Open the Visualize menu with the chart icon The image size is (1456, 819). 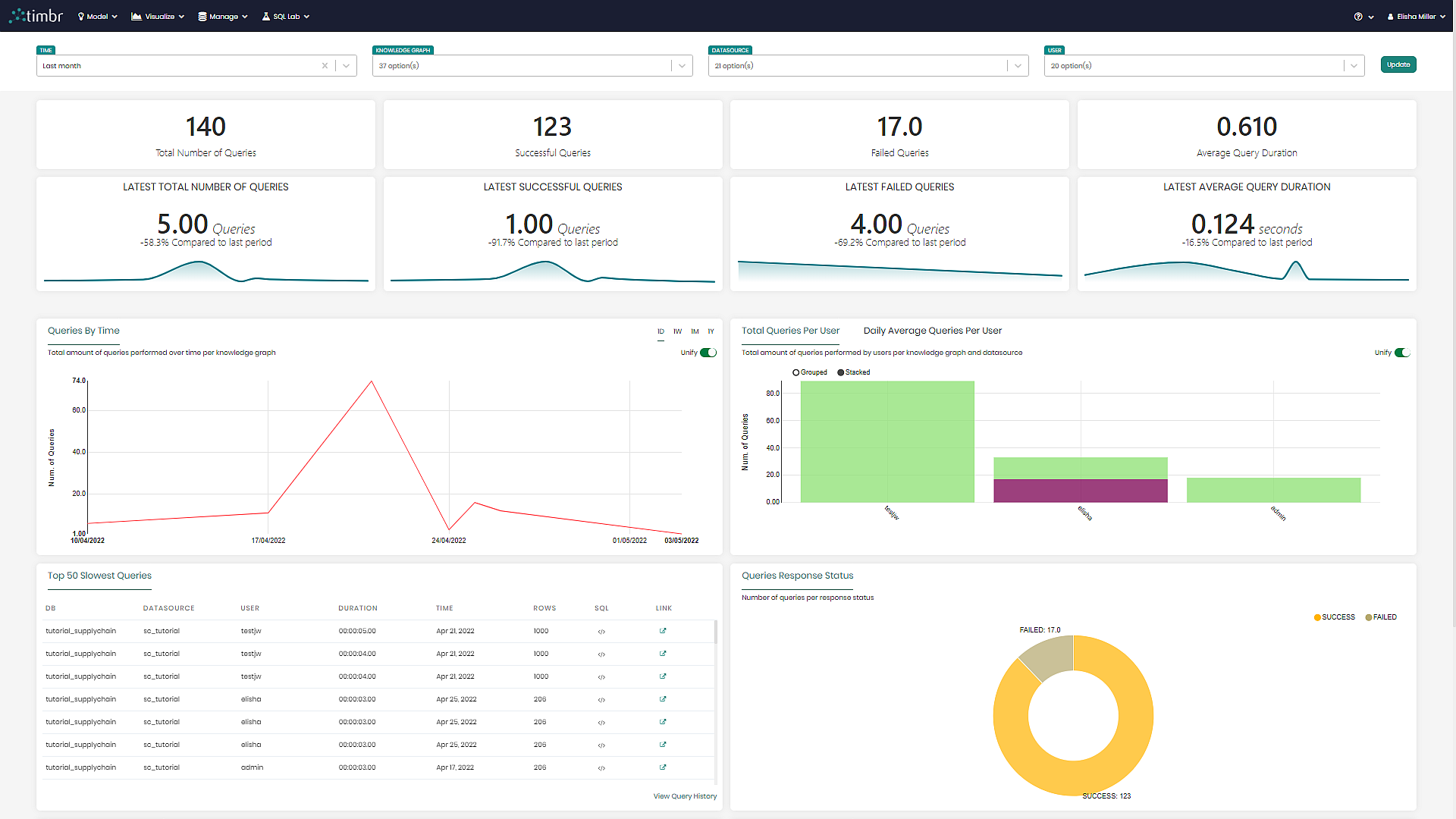tap(157, 16)
